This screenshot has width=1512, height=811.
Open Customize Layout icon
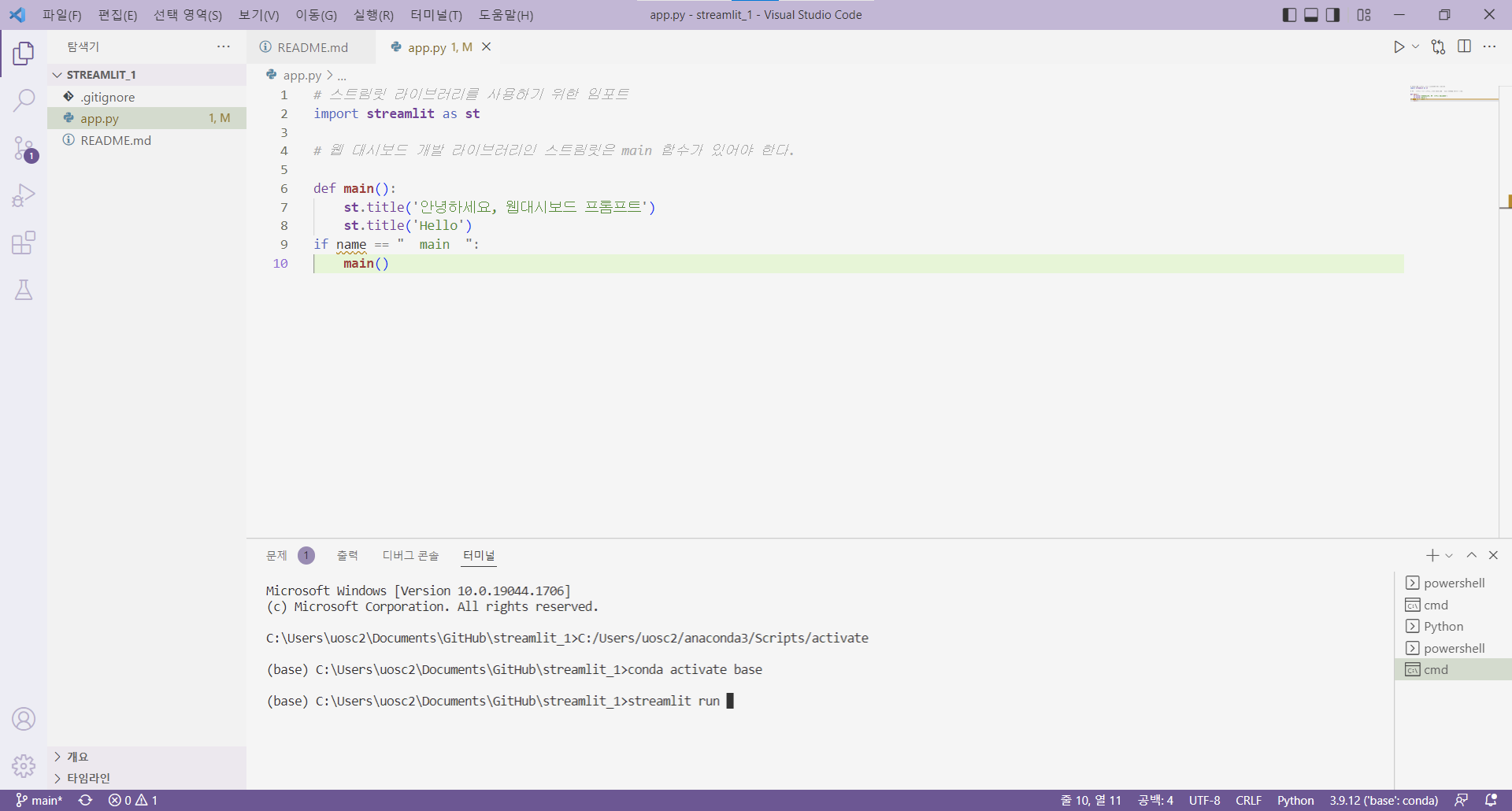tap(1364, 15)
